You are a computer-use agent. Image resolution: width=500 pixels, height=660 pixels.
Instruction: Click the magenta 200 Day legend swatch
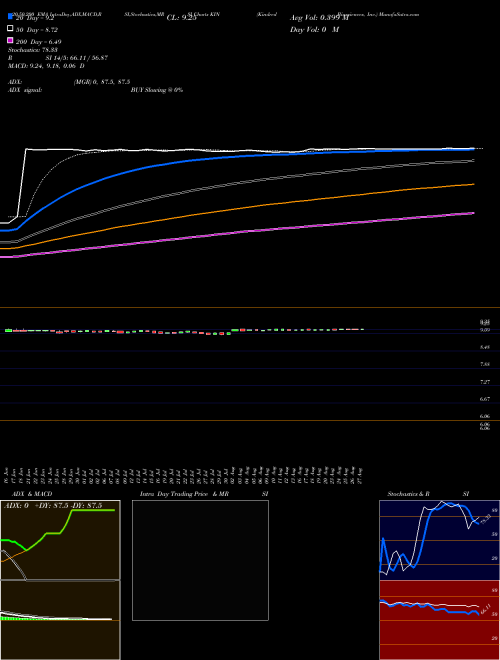pyautogui.click(x=10, y=40)
